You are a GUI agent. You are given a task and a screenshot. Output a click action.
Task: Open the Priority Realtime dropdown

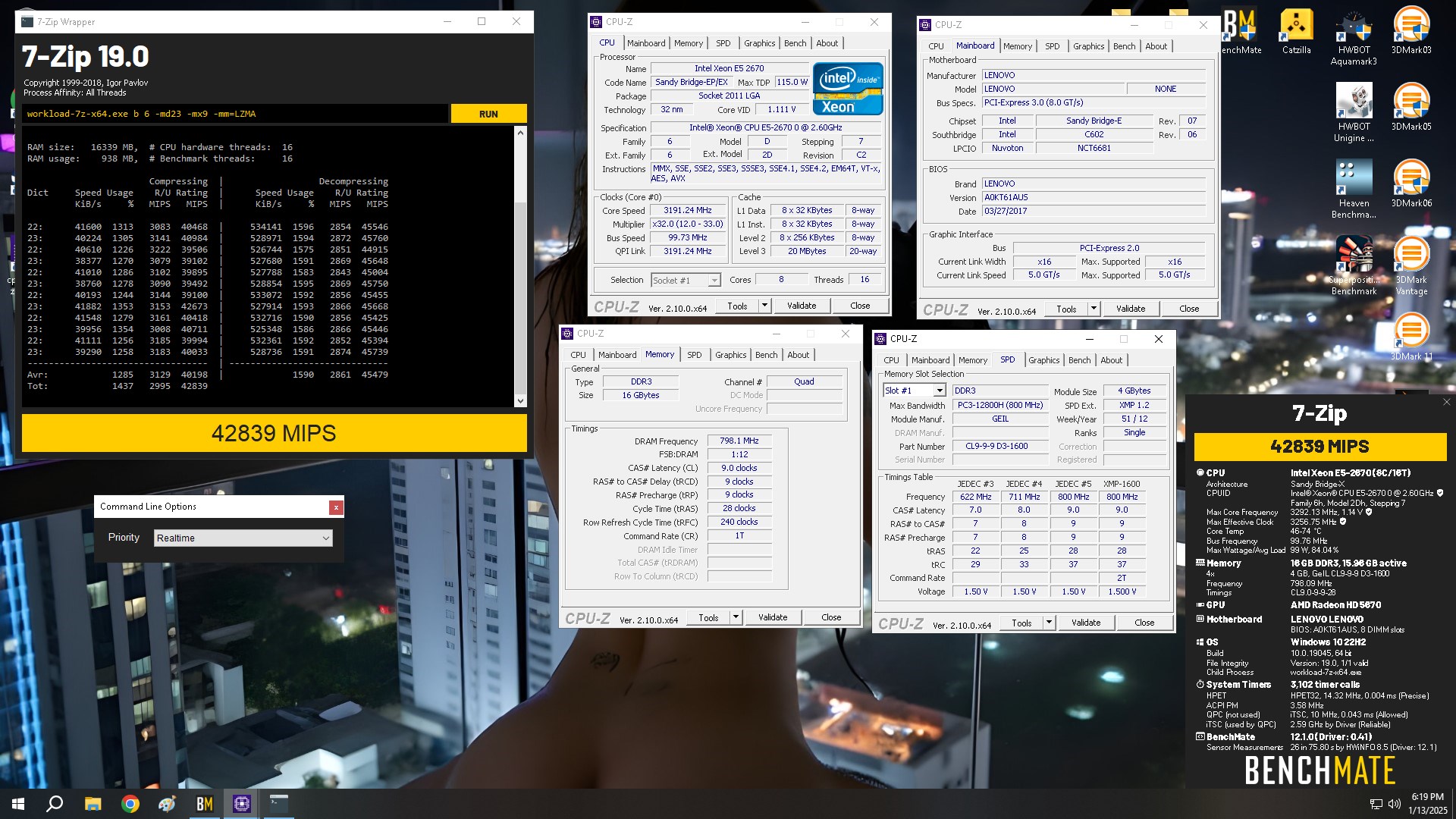[x=243, y=538]
